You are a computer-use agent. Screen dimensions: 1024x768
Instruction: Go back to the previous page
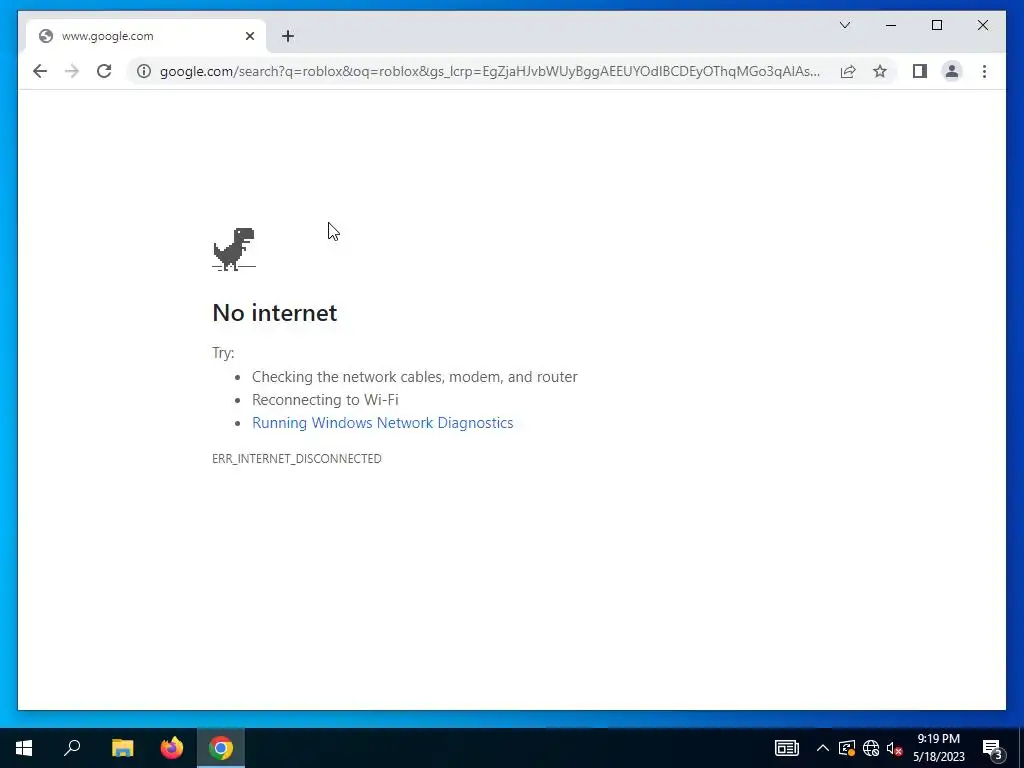(40, 71)
